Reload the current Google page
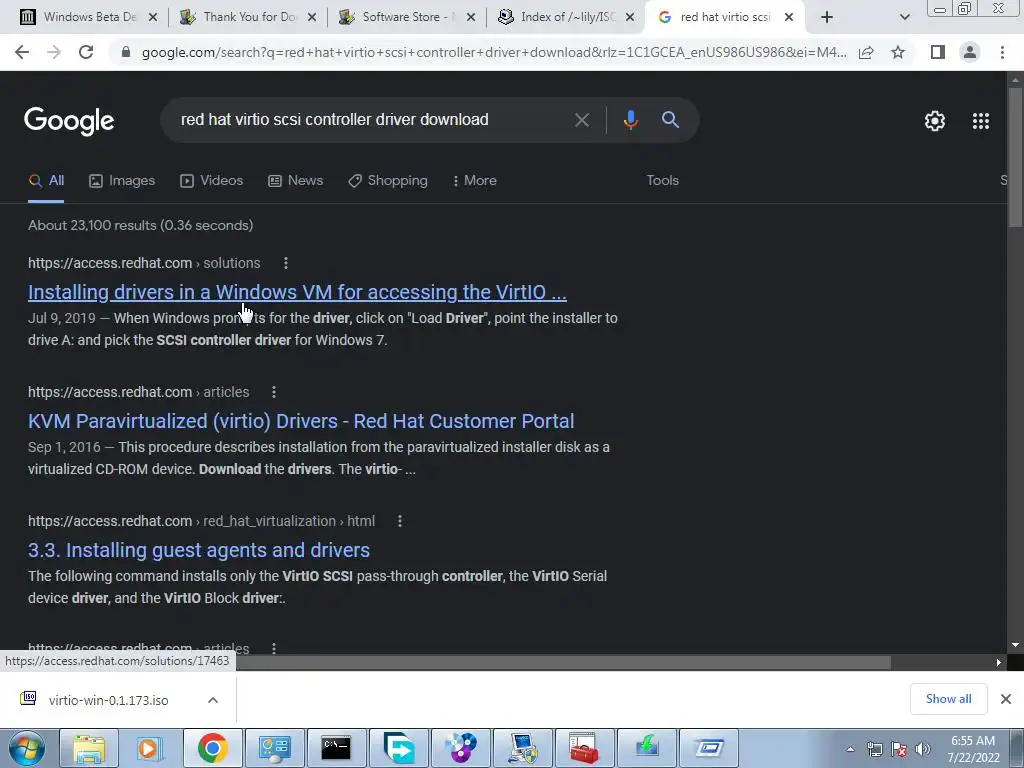The width and height of the screenshot is (1024, 768). [86, 52]
